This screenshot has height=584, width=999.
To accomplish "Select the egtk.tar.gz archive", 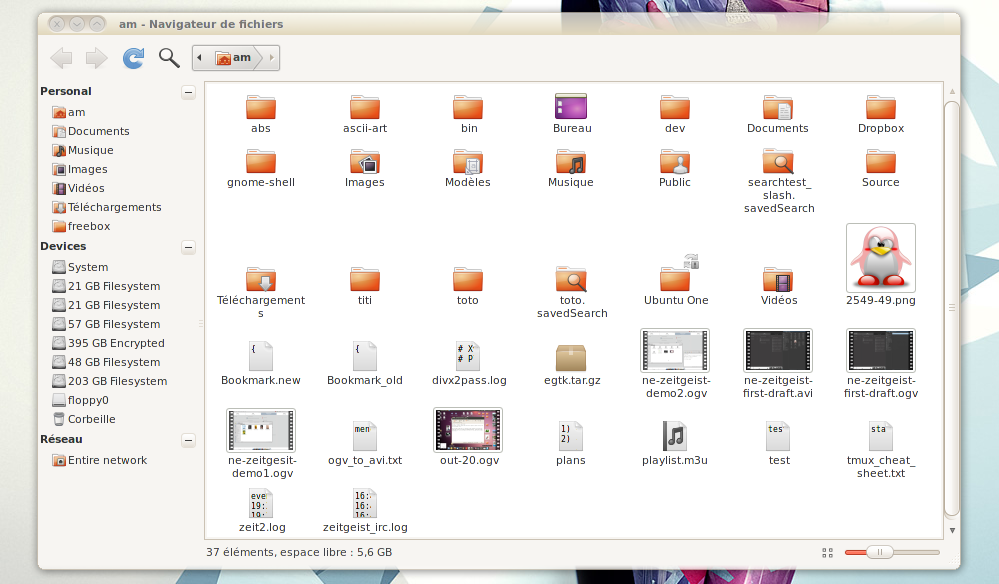I will point(570,360).
